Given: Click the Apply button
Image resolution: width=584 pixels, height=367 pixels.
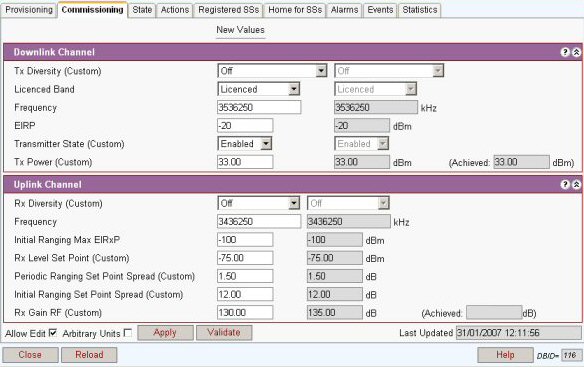Looking at the screenshot, I should pos(165,333).
